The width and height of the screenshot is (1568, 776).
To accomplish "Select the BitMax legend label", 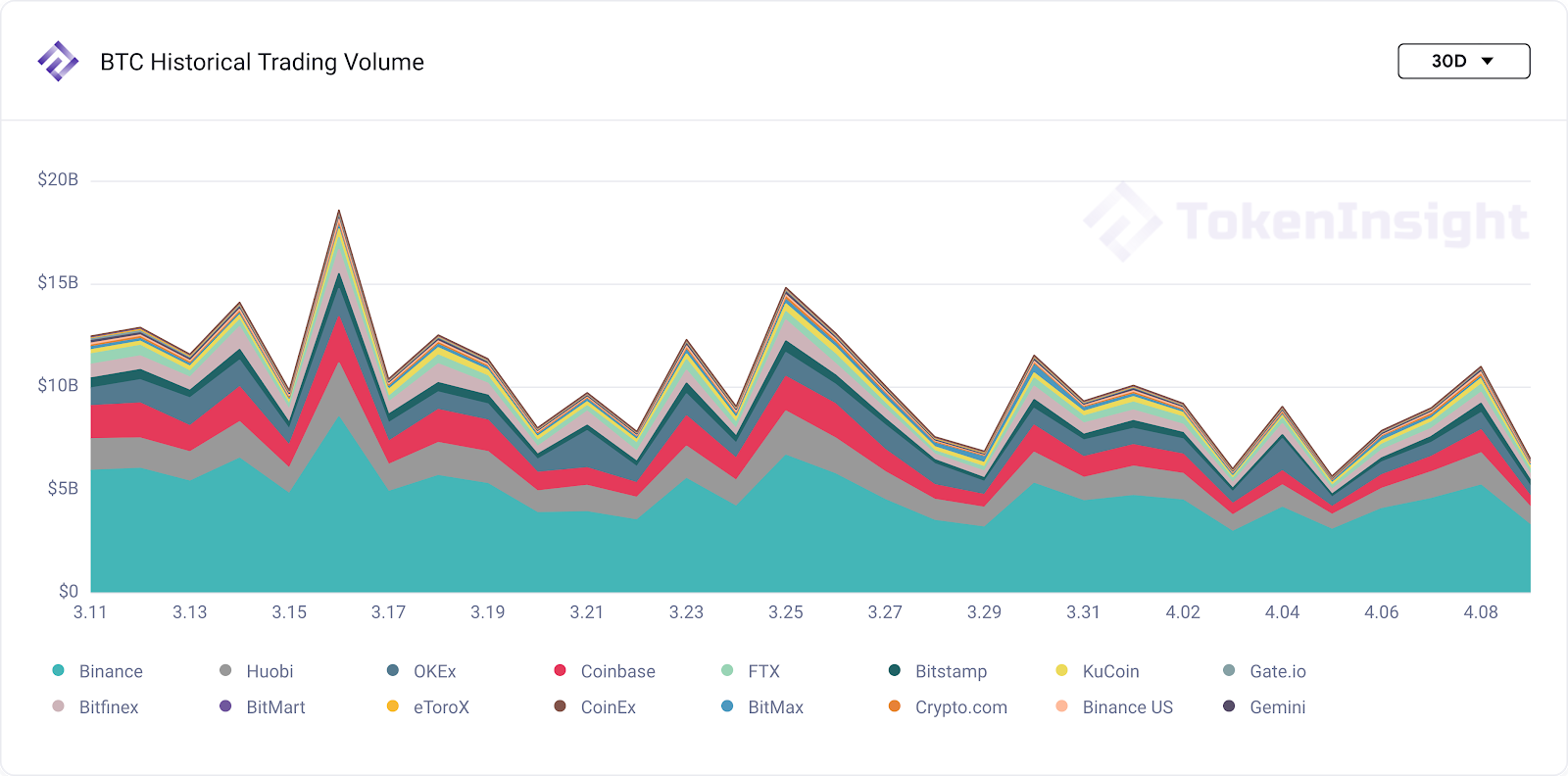I will click(776, 707).
